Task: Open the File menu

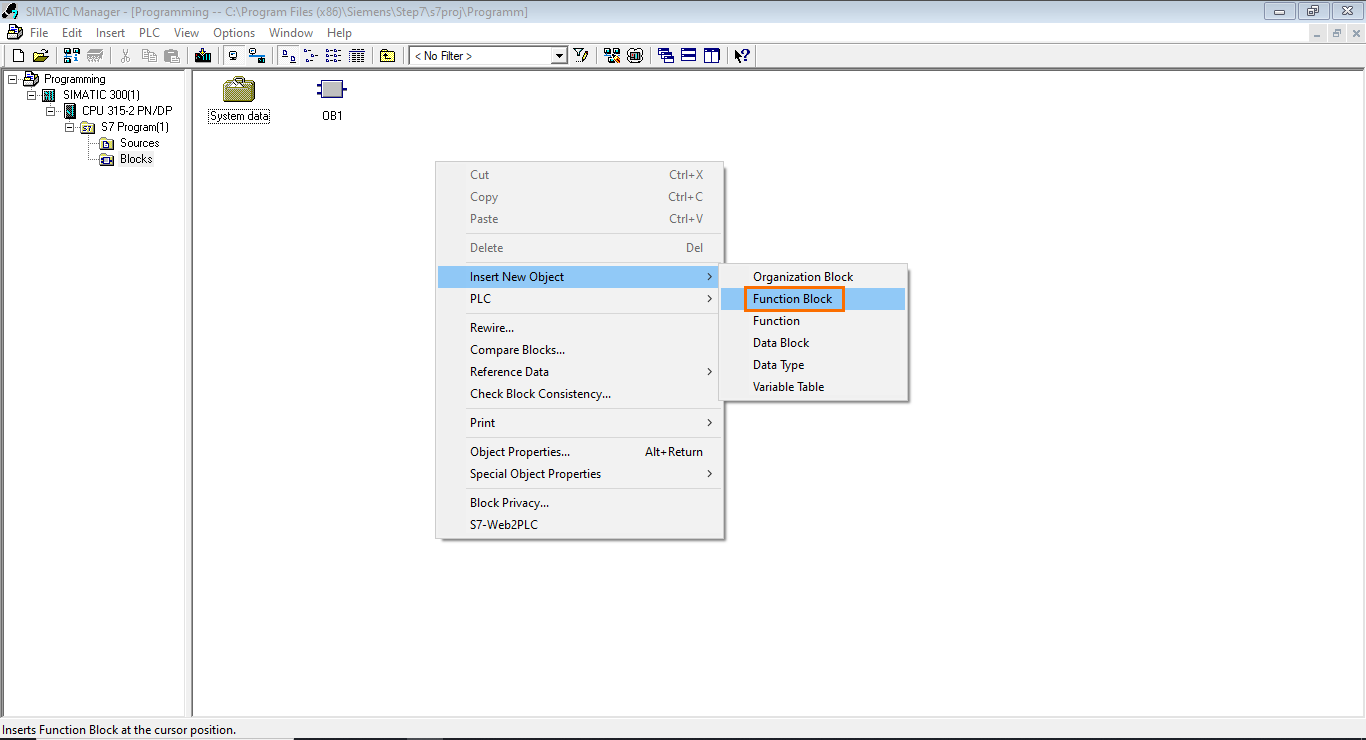Action: click(x=39, y=33)
